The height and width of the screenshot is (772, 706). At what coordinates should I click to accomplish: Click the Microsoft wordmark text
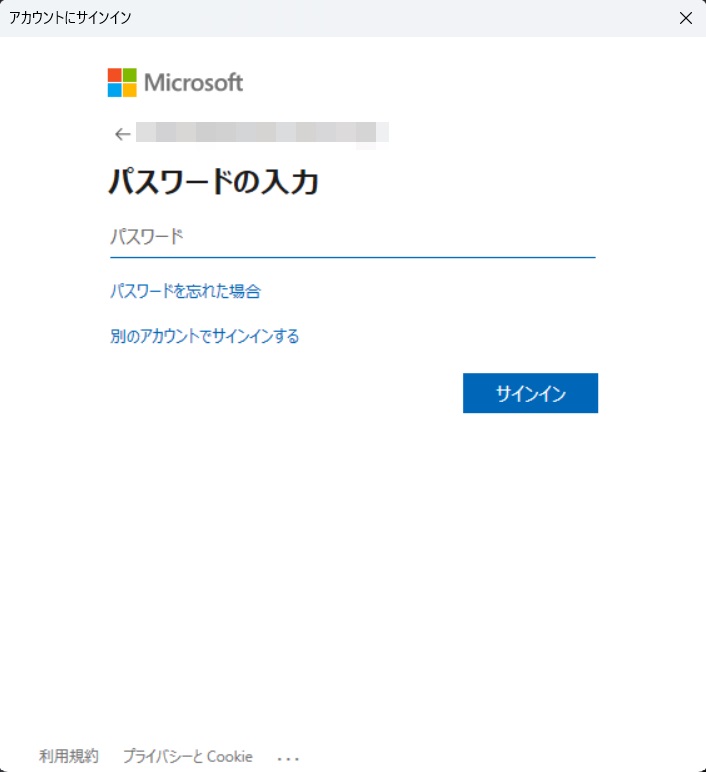193,83
